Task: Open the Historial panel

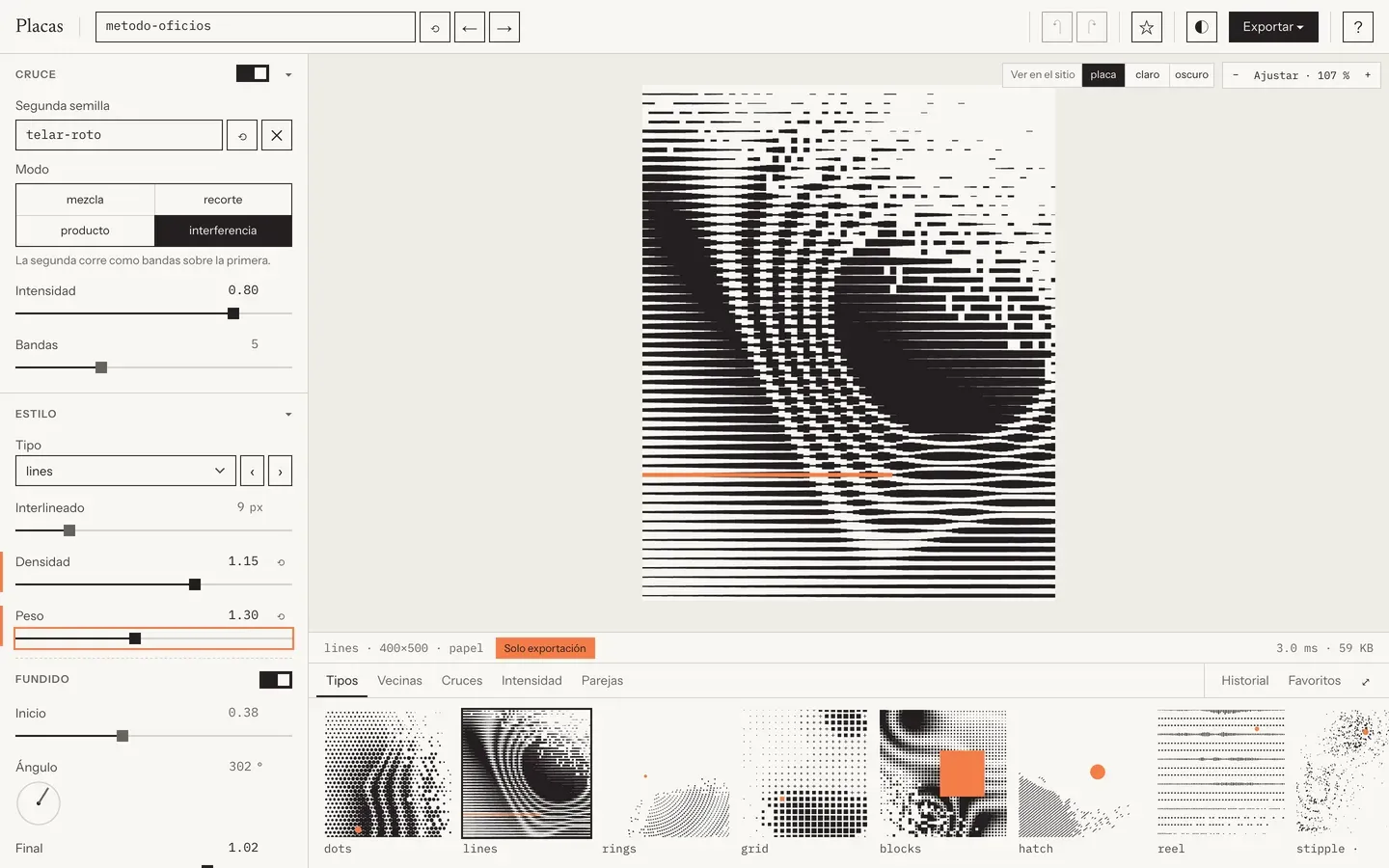Action: [x=1245, y=681]
